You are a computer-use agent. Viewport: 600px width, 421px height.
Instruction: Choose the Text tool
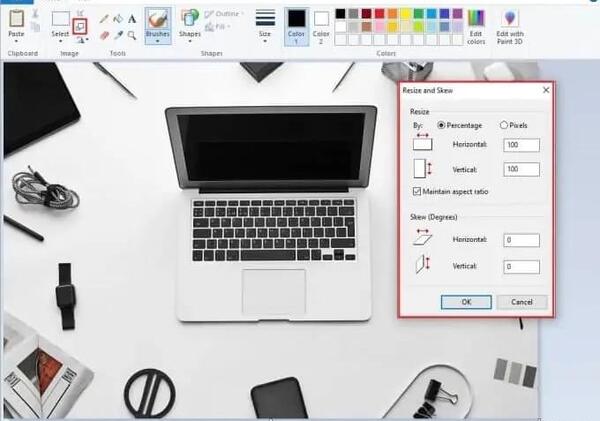click(x=132, y=18)
